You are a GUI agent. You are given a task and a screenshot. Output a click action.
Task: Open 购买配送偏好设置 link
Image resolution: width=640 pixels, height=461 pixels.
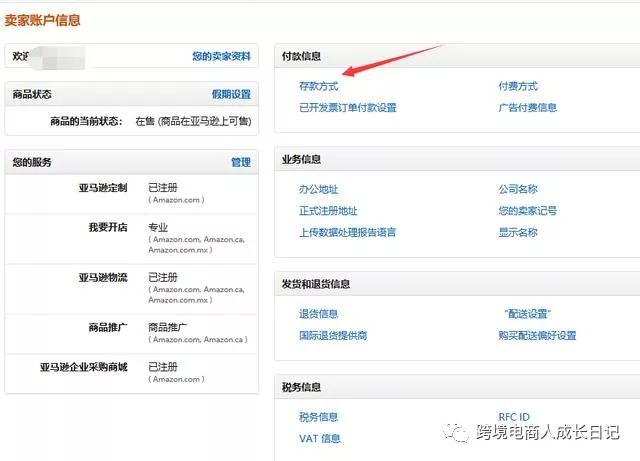coord(537,335)
